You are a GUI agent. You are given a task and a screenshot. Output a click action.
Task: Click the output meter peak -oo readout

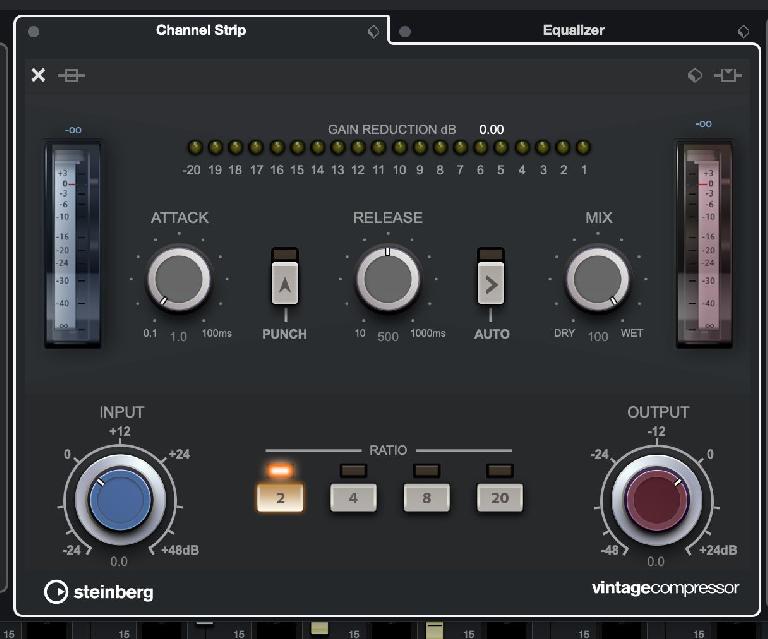click(703, 124)
